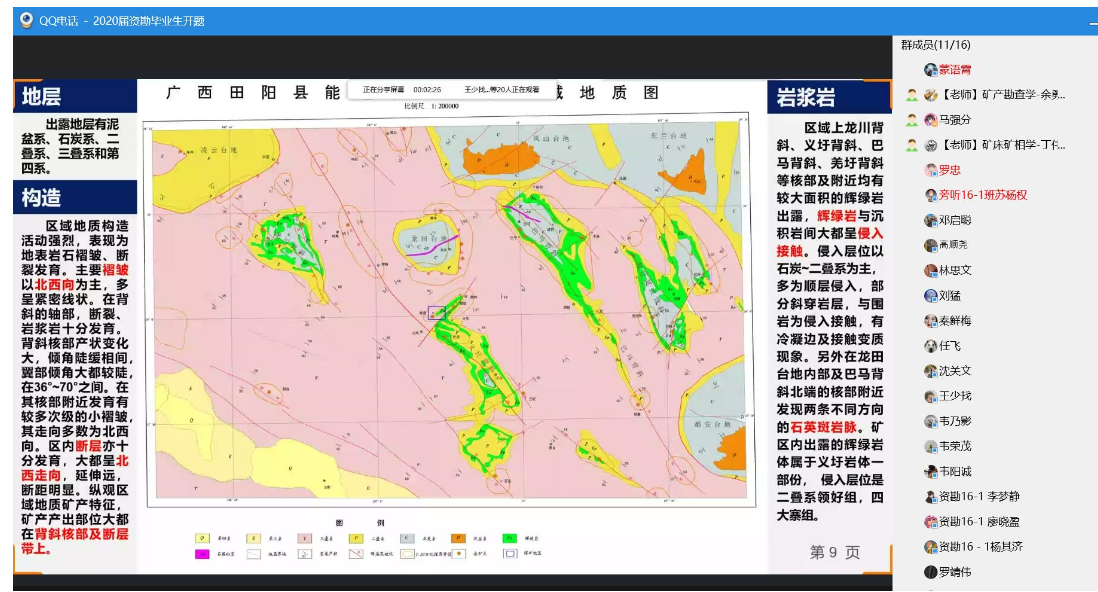The image size is (1098, 592).
Task: Select member 资勘16-1 李梦静
Action: (979, 497)
